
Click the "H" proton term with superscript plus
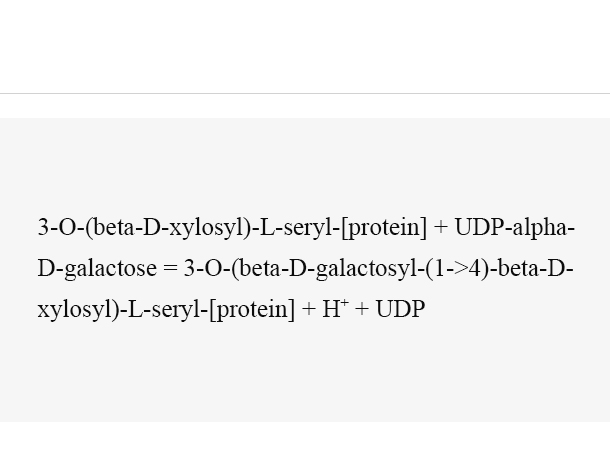coord(335,309)
